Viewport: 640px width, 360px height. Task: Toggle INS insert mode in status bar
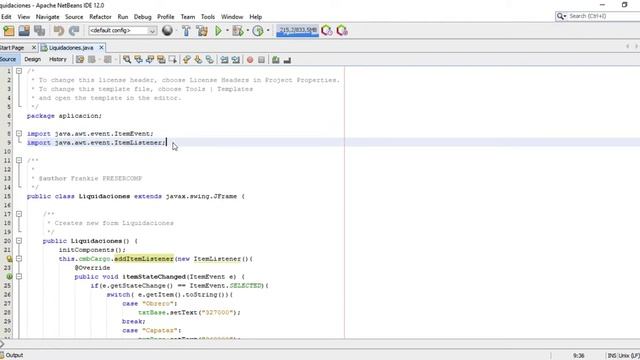click(611, 356)
